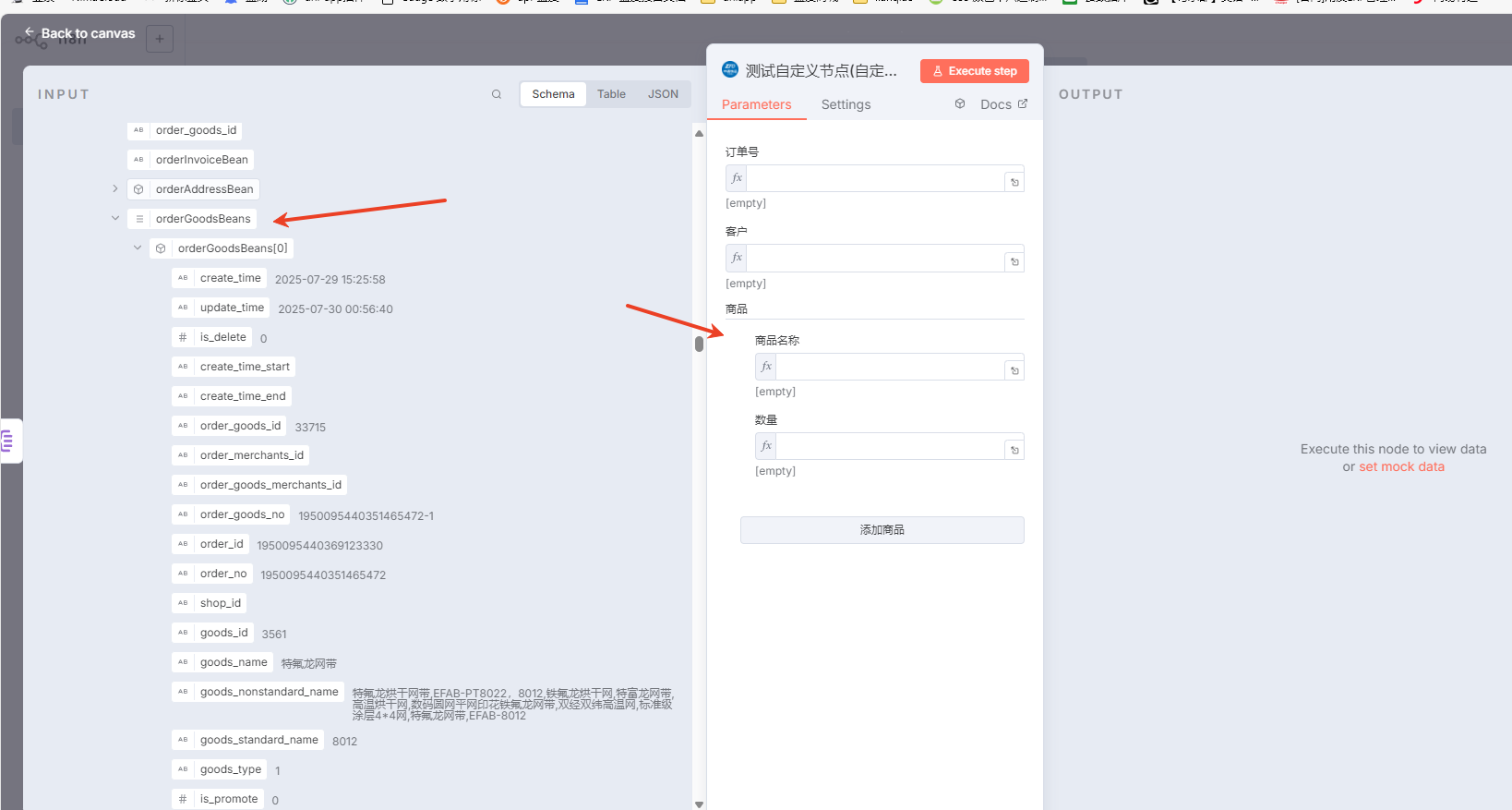Switch input view to Table
1512x810 pixels.
(611, 94)
